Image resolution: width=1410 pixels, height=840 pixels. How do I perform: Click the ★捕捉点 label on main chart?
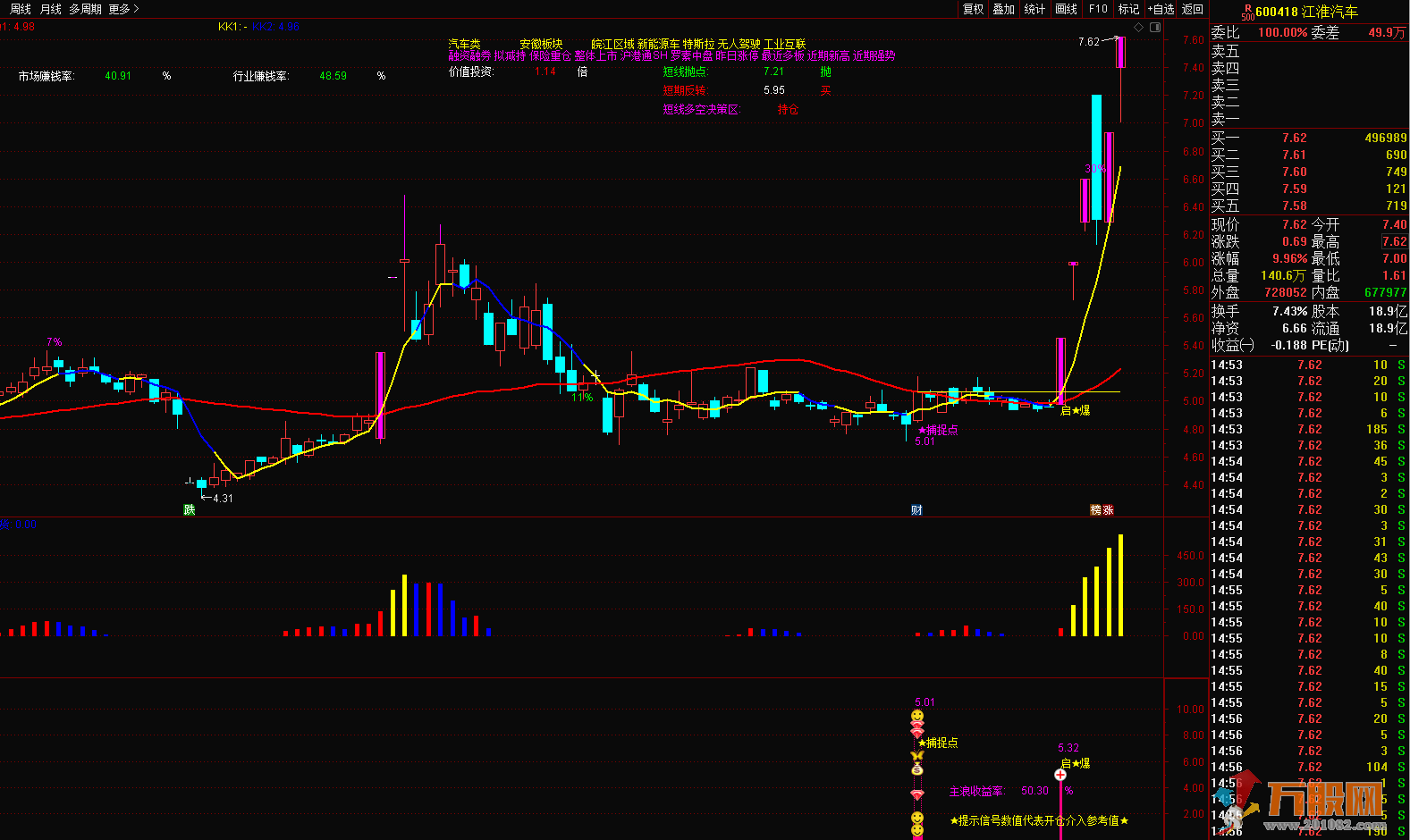(938, 430)
